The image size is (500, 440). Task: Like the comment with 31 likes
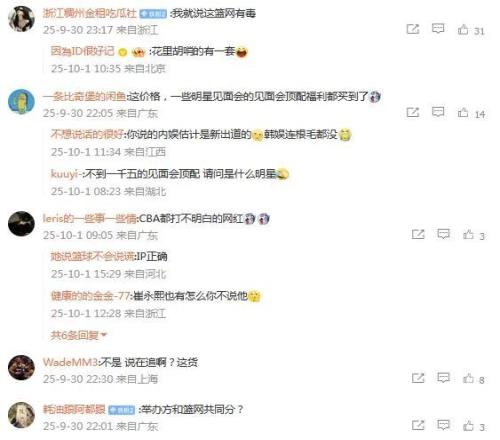click(x=463, y=30)
